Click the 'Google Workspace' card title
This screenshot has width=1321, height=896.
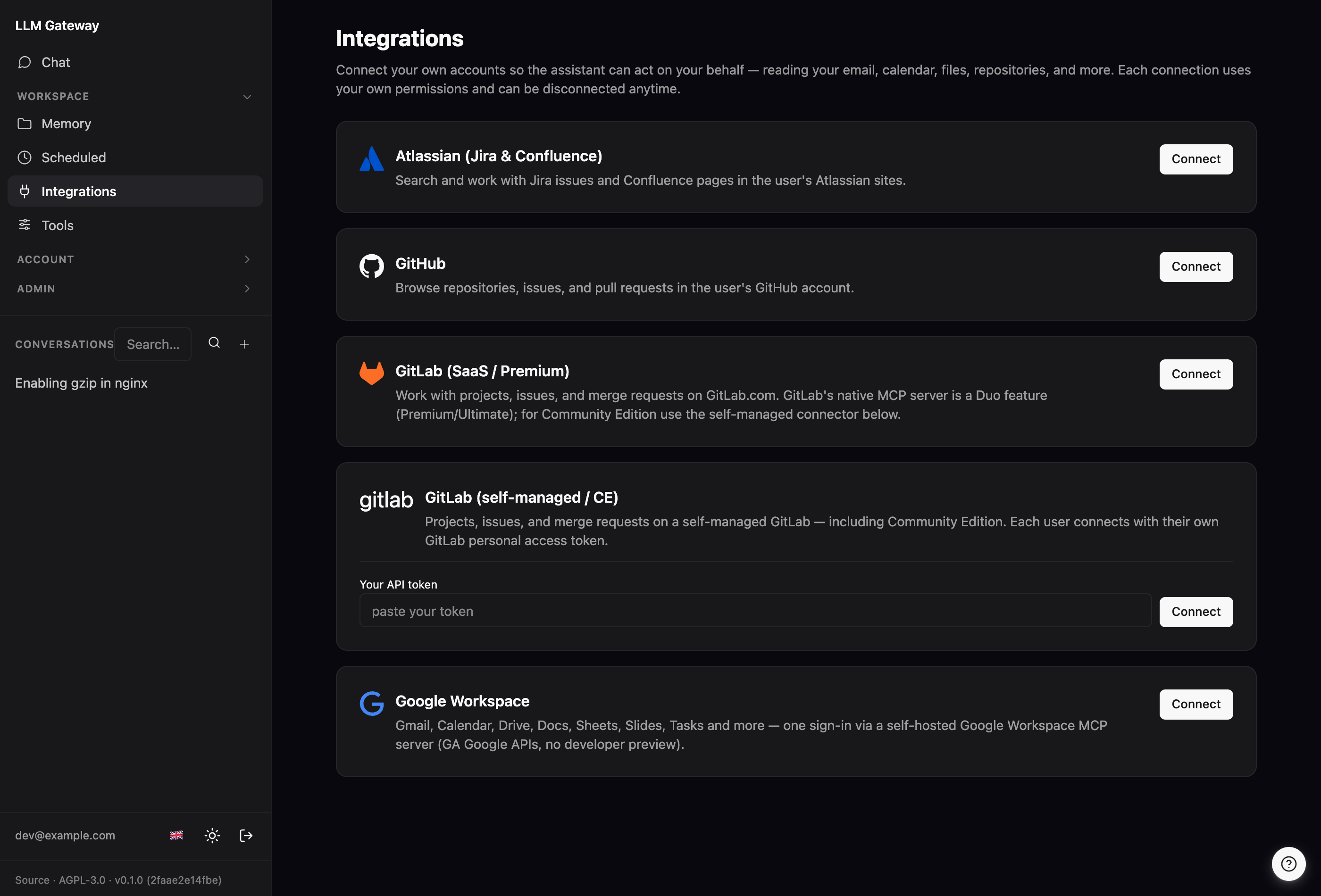pos(462,701)
